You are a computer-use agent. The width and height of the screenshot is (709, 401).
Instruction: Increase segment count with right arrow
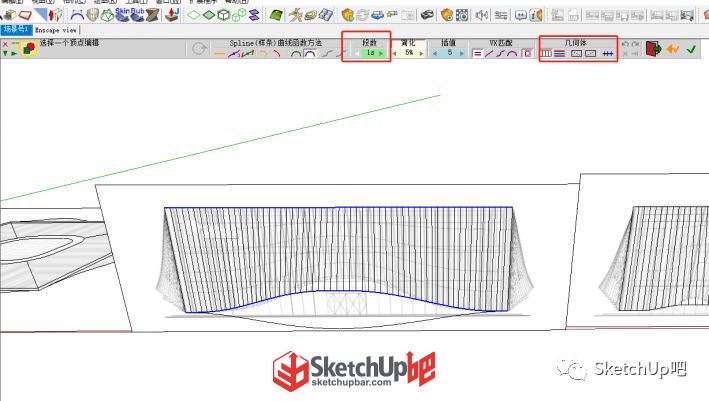pyautogui.click(x=381, y=53)
